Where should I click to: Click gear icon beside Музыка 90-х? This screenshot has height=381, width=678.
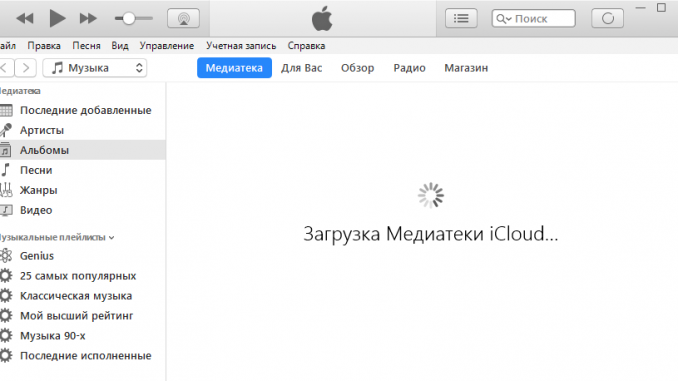tap(6, 335)
